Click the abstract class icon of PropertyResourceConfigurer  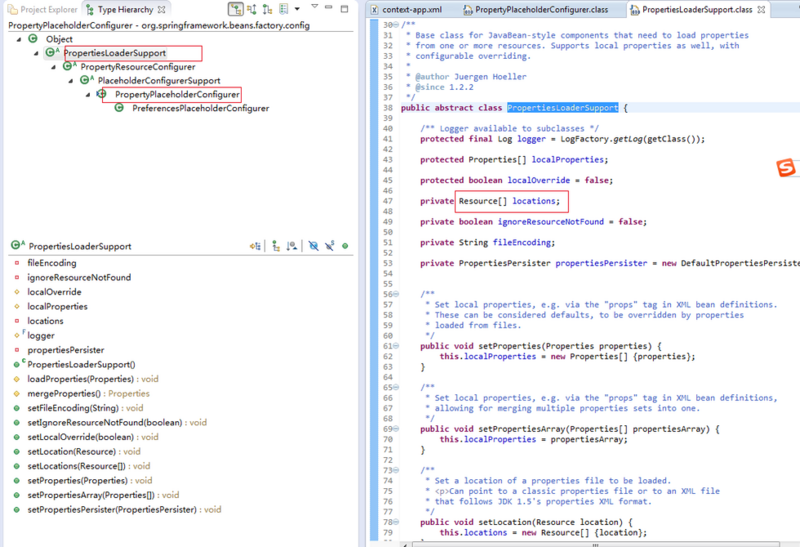tap(68, 66)
